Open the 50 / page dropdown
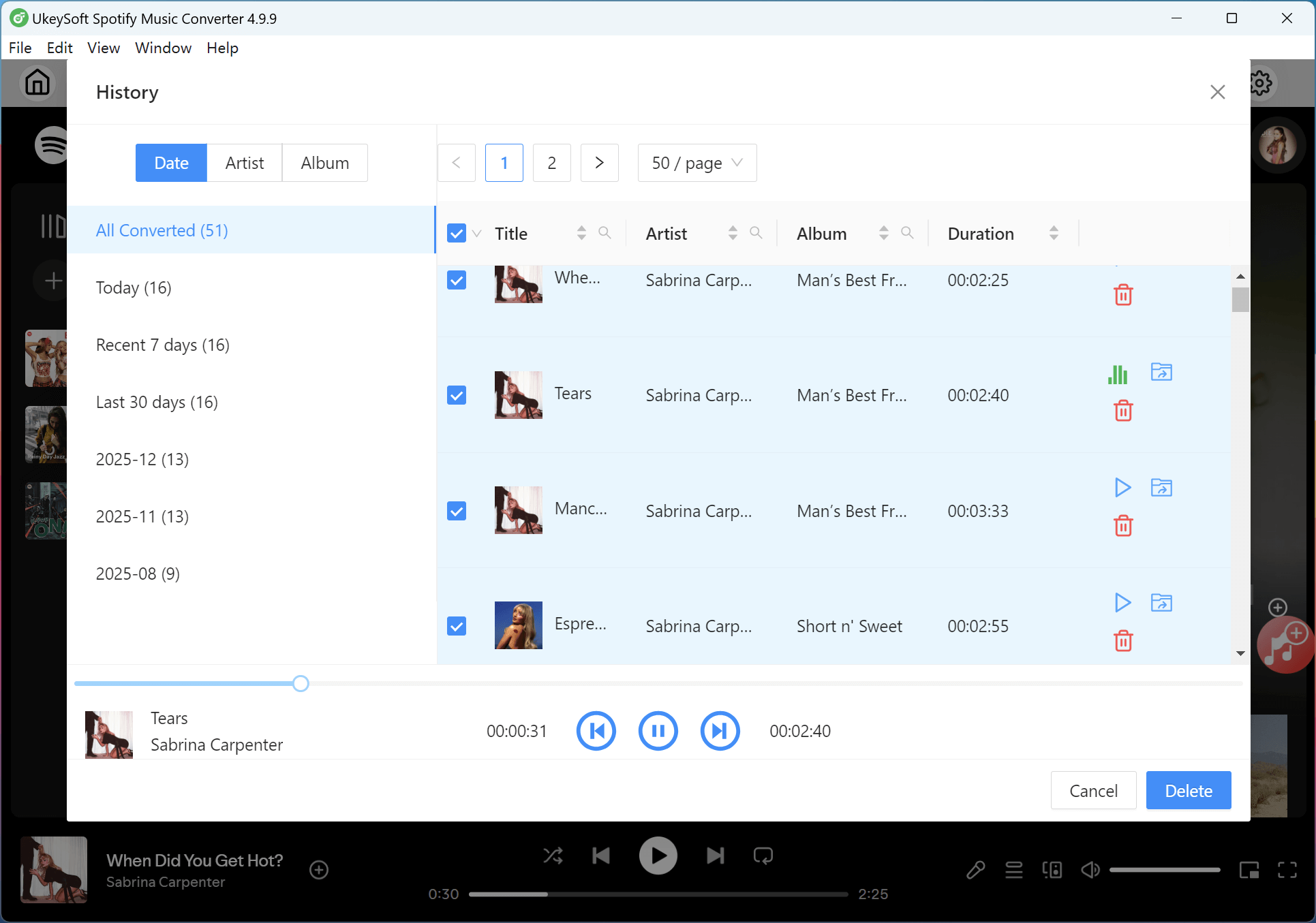Viewport: 1316px width, 923px height. point(697,163)
